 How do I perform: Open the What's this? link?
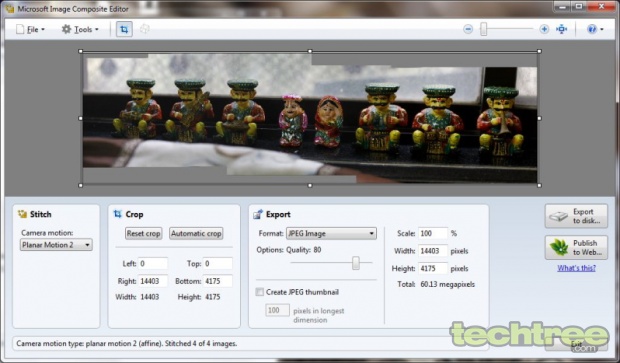point(577,268)
